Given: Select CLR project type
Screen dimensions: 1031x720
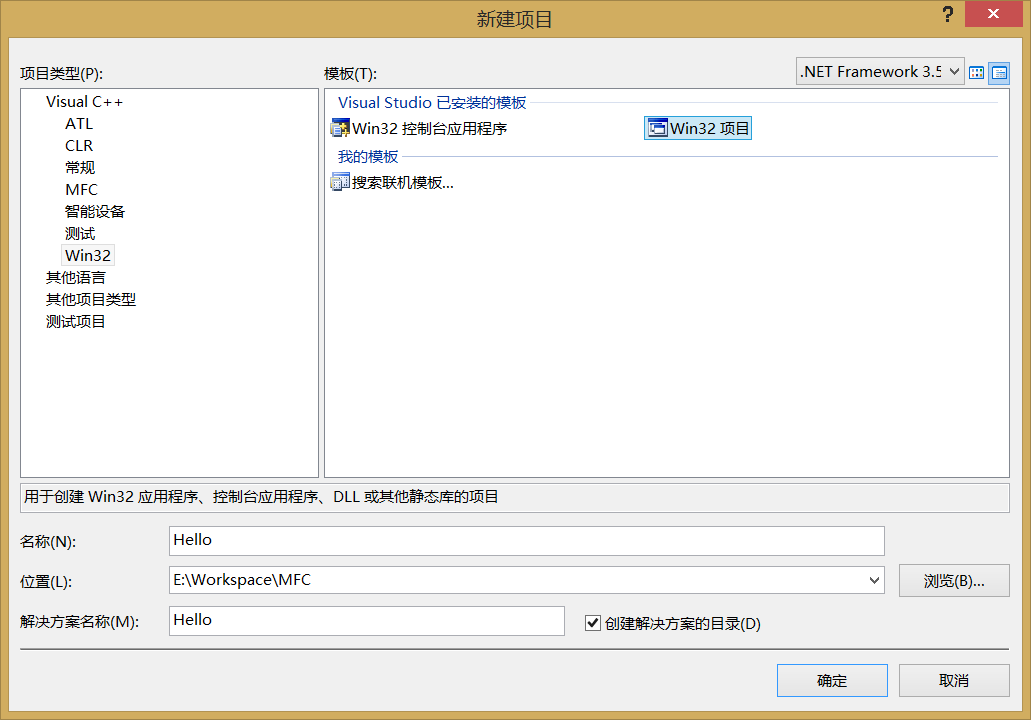Looking at the screenshot, I should (x=79, y=145).
